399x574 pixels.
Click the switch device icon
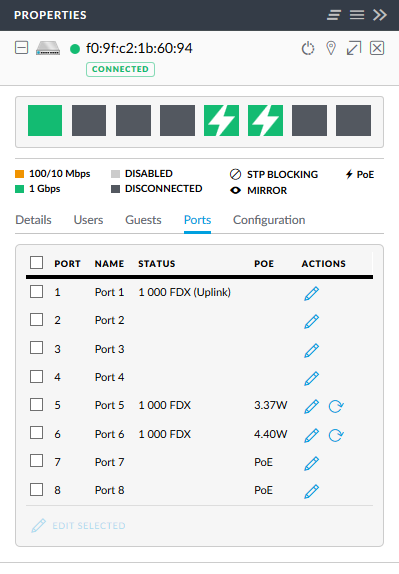pos(48,48)
